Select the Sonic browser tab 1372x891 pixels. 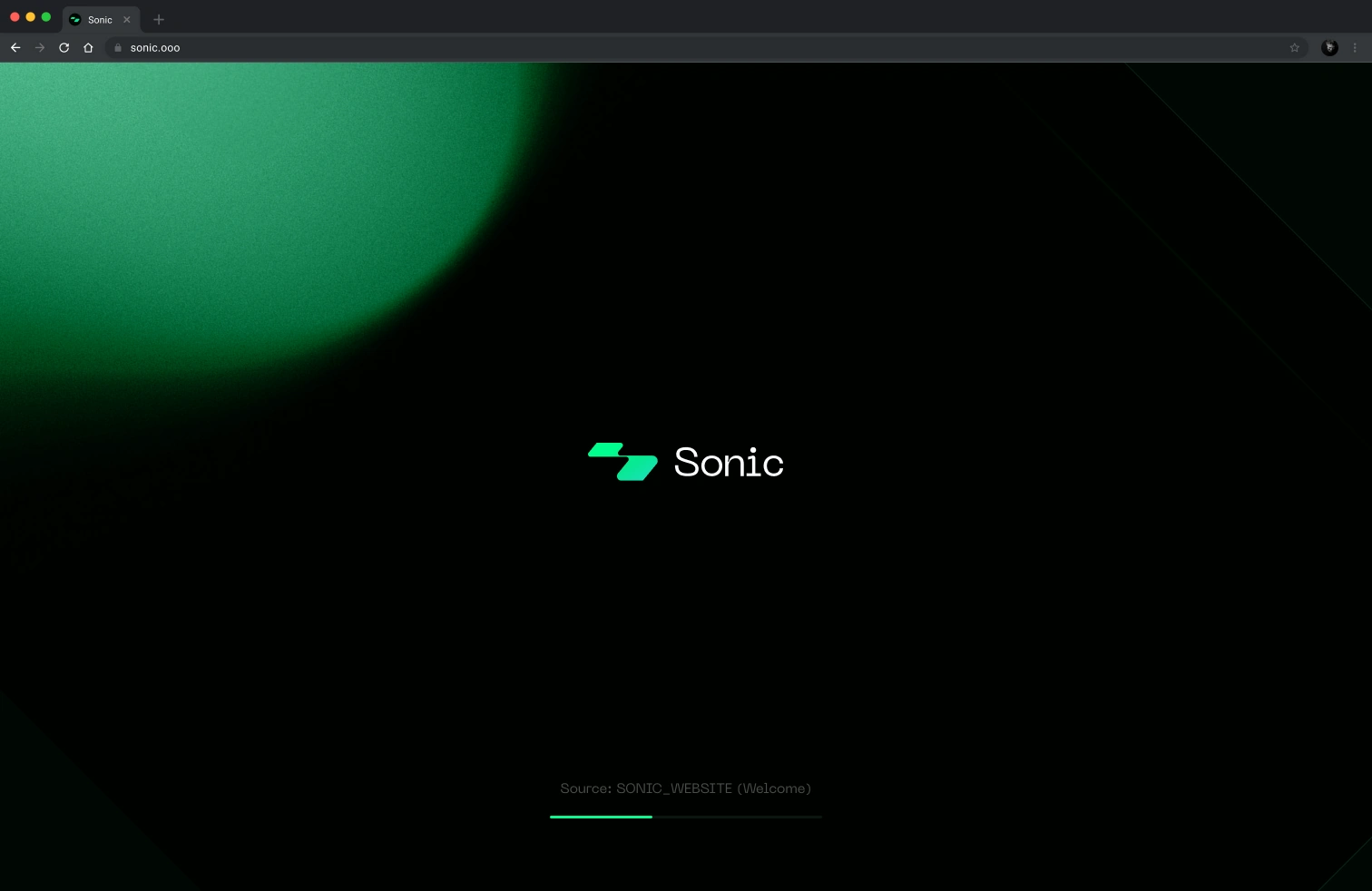[102, 20]
